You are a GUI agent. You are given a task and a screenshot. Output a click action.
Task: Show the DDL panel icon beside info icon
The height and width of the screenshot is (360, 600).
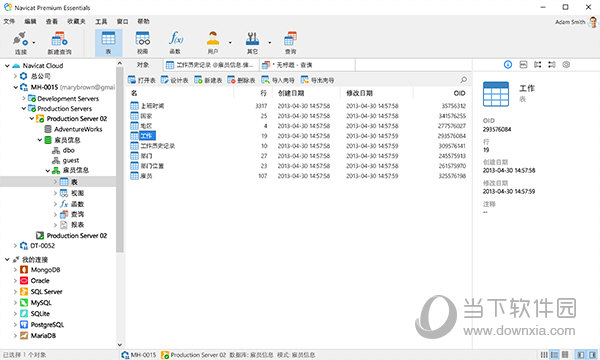click(523, 65)
